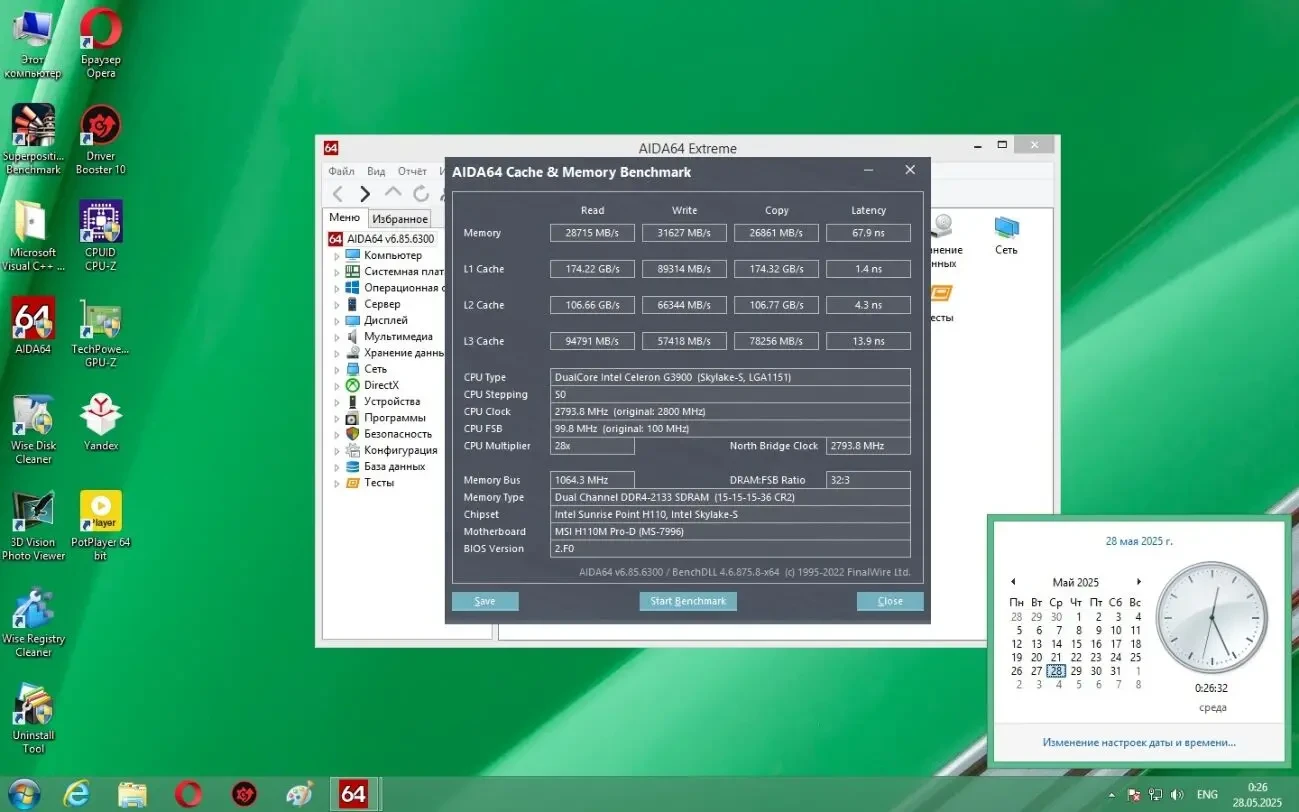Open the date and time settings link
This screenshot has width=1299, height=812.
pos(1140,742)
